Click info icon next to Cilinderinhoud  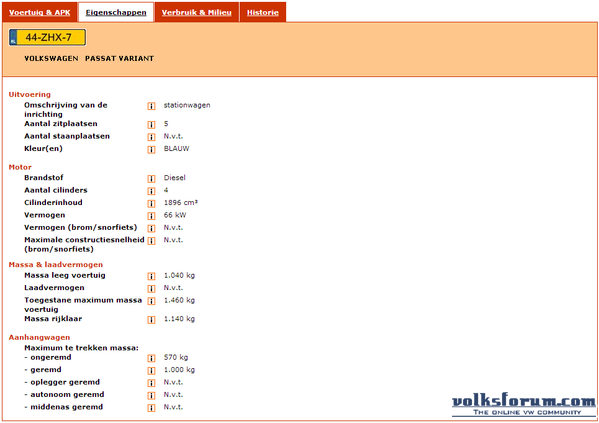tap(151, 203)
